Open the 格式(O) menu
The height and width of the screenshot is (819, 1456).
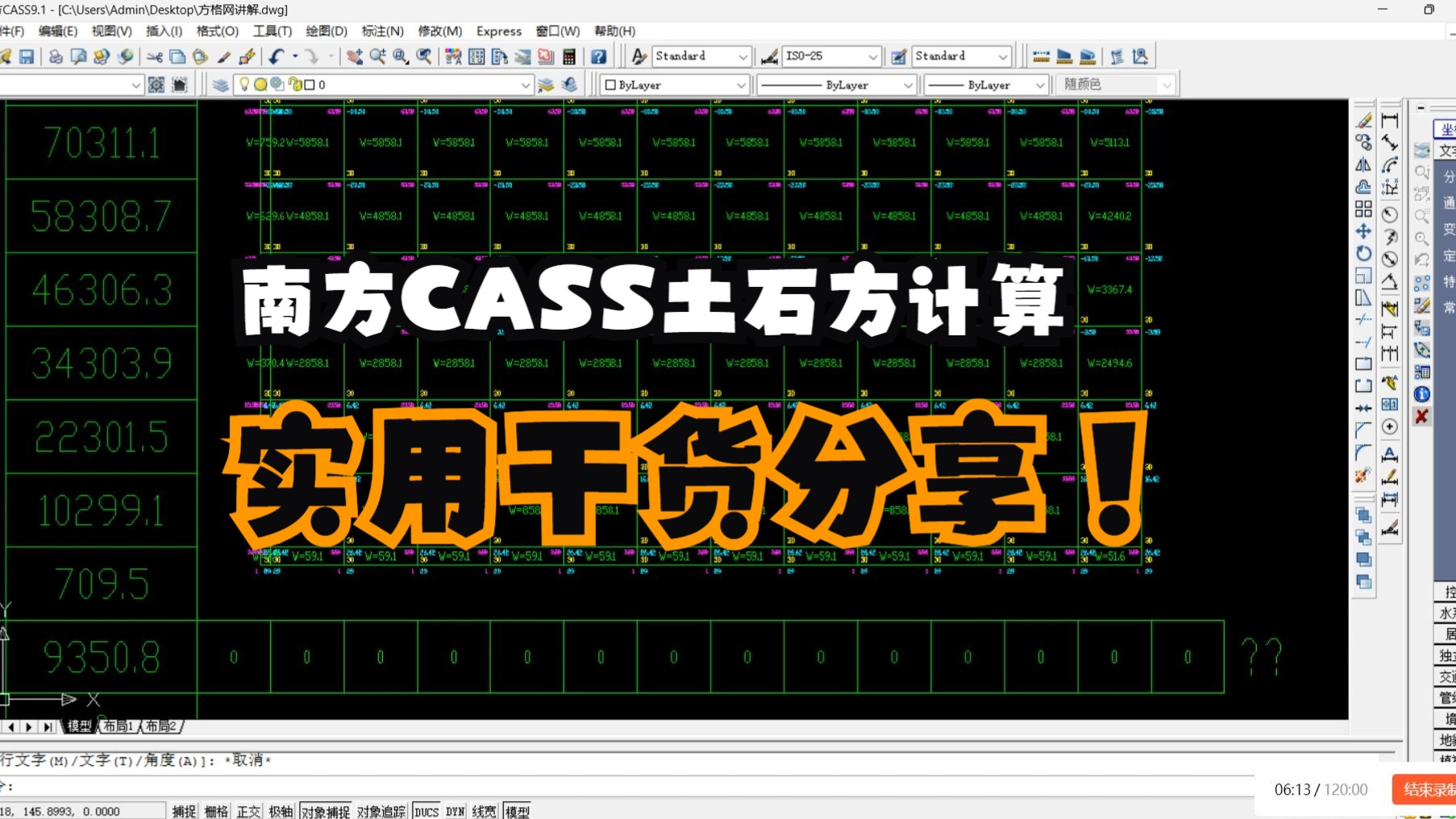[218, 31]
